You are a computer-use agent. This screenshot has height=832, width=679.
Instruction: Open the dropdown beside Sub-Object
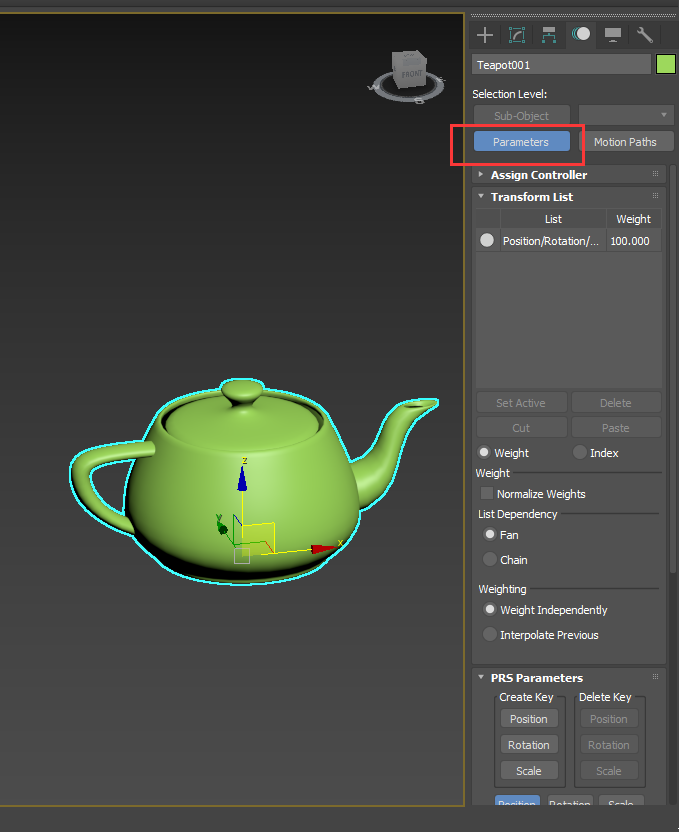tap(626, 116)
